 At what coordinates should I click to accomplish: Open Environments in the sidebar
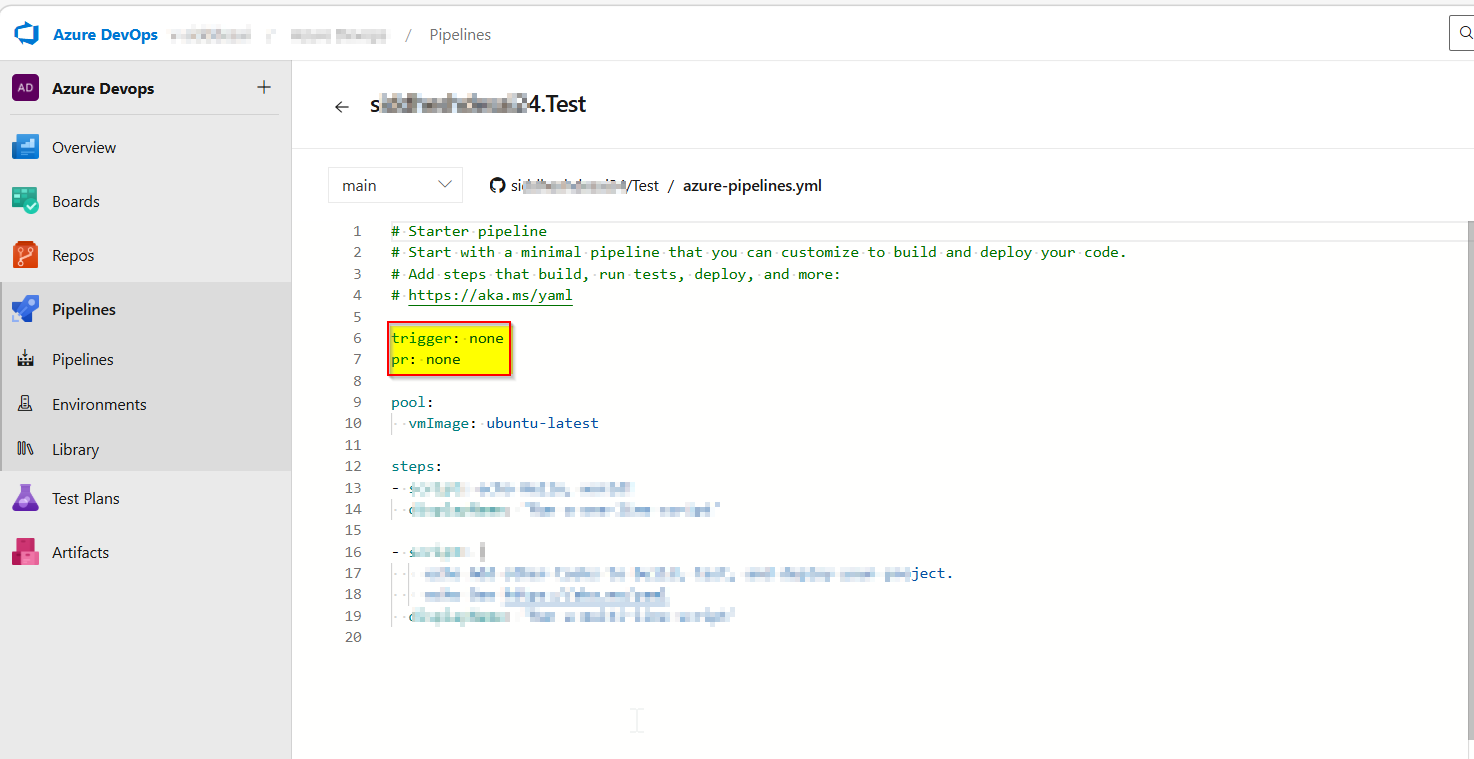(x=99, y=404)
